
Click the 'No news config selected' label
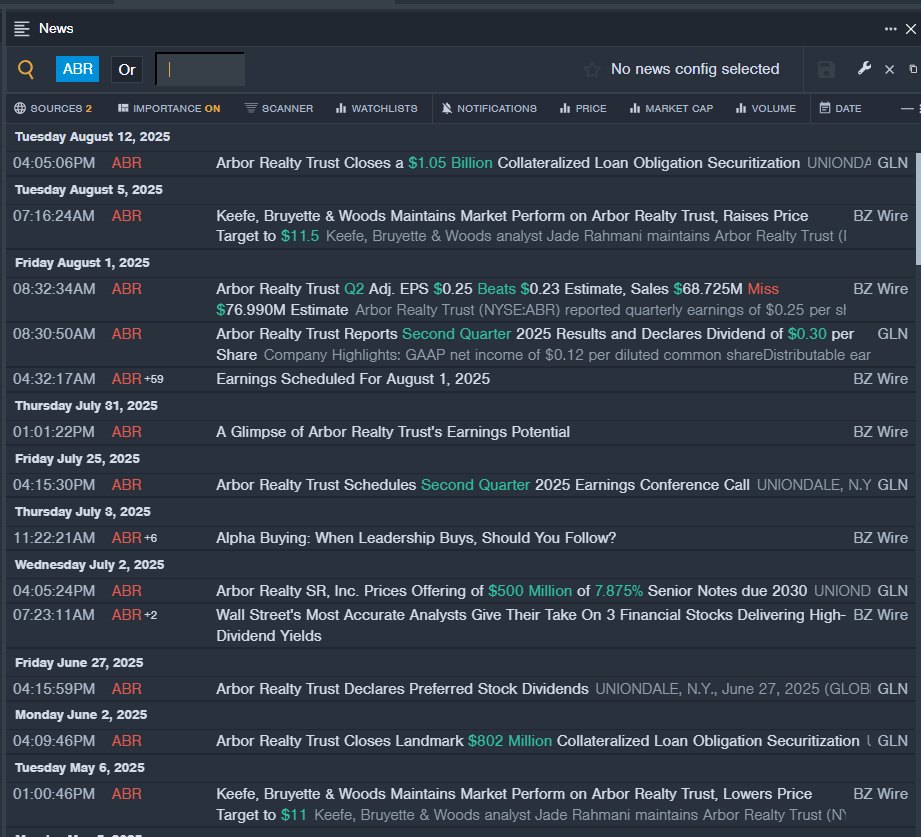(695, 69)
